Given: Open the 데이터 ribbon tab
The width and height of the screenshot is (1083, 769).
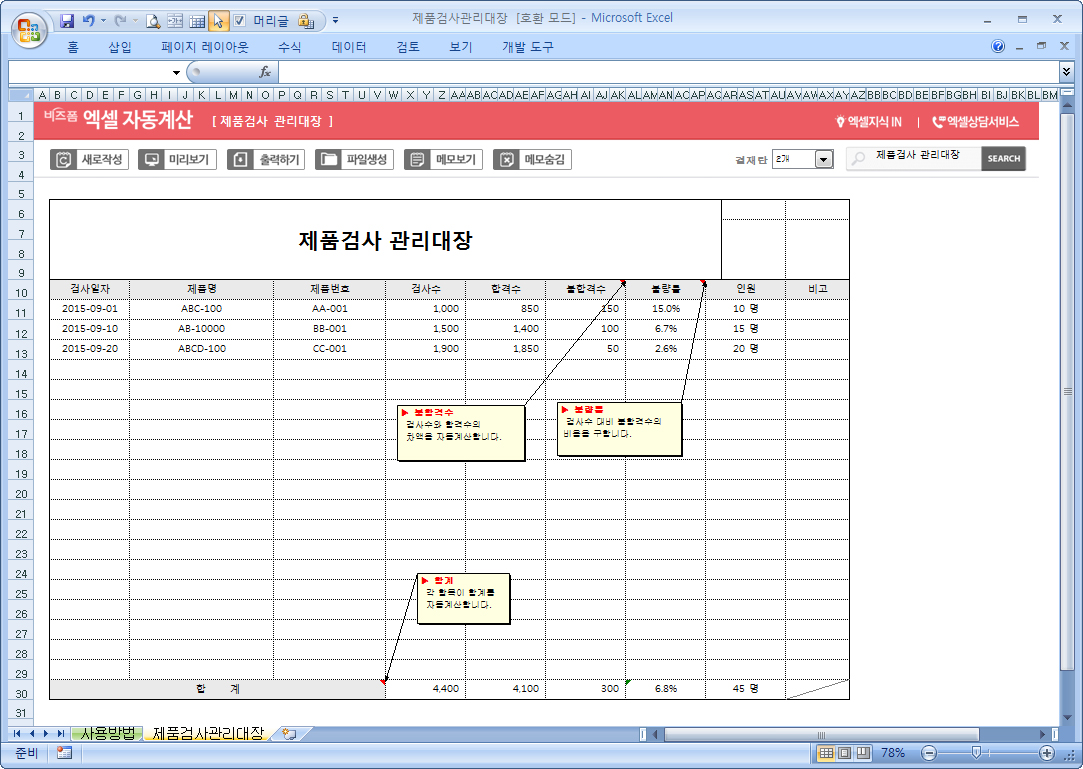Looking at the screenshot, I should coord(349,47).
